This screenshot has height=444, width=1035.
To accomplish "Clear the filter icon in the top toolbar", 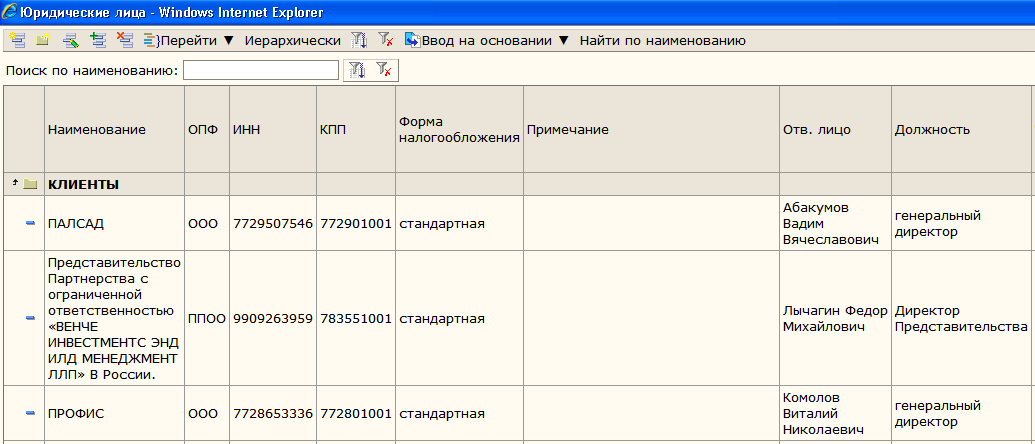I will (386, 40).
